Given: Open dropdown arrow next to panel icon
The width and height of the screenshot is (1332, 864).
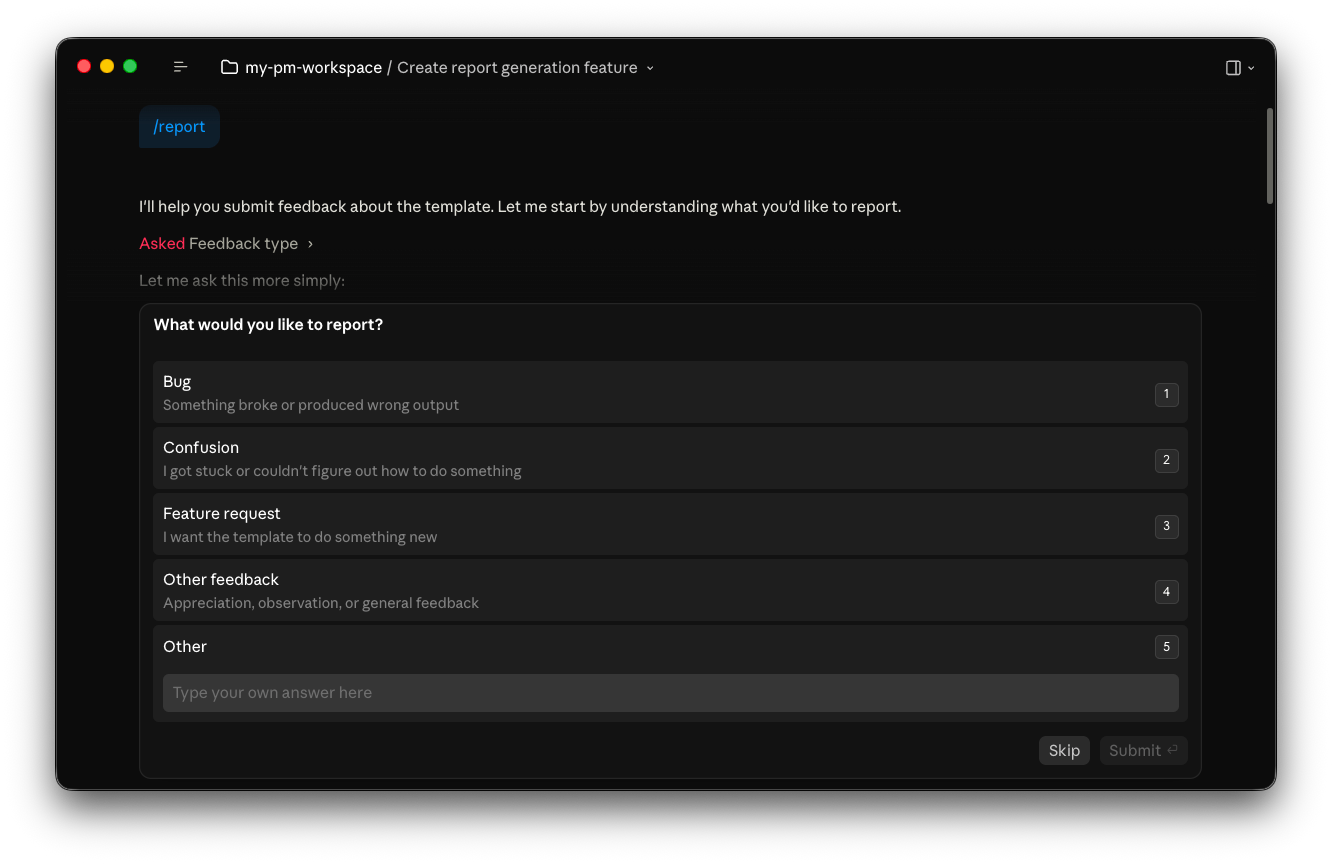Looking at the screenshot, I should (x=1251, y=68).
